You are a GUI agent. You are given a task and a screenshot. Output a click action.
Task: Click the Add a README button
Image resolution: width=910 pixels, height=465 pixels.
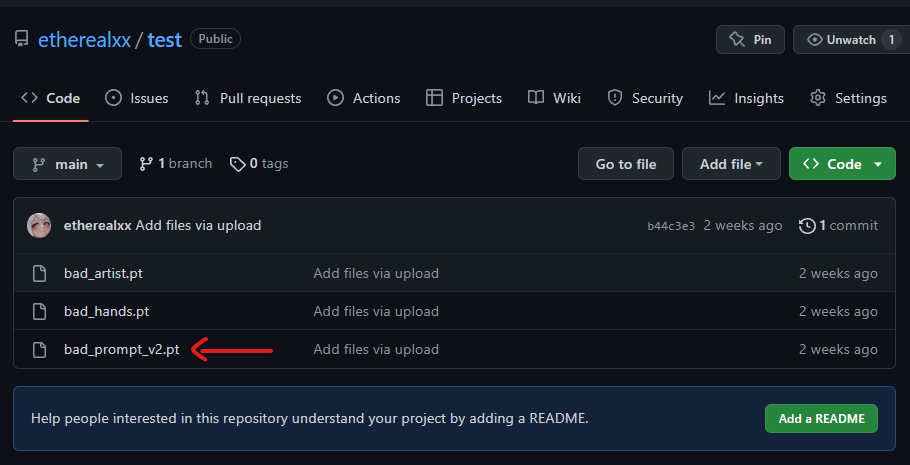coord(821,418)
